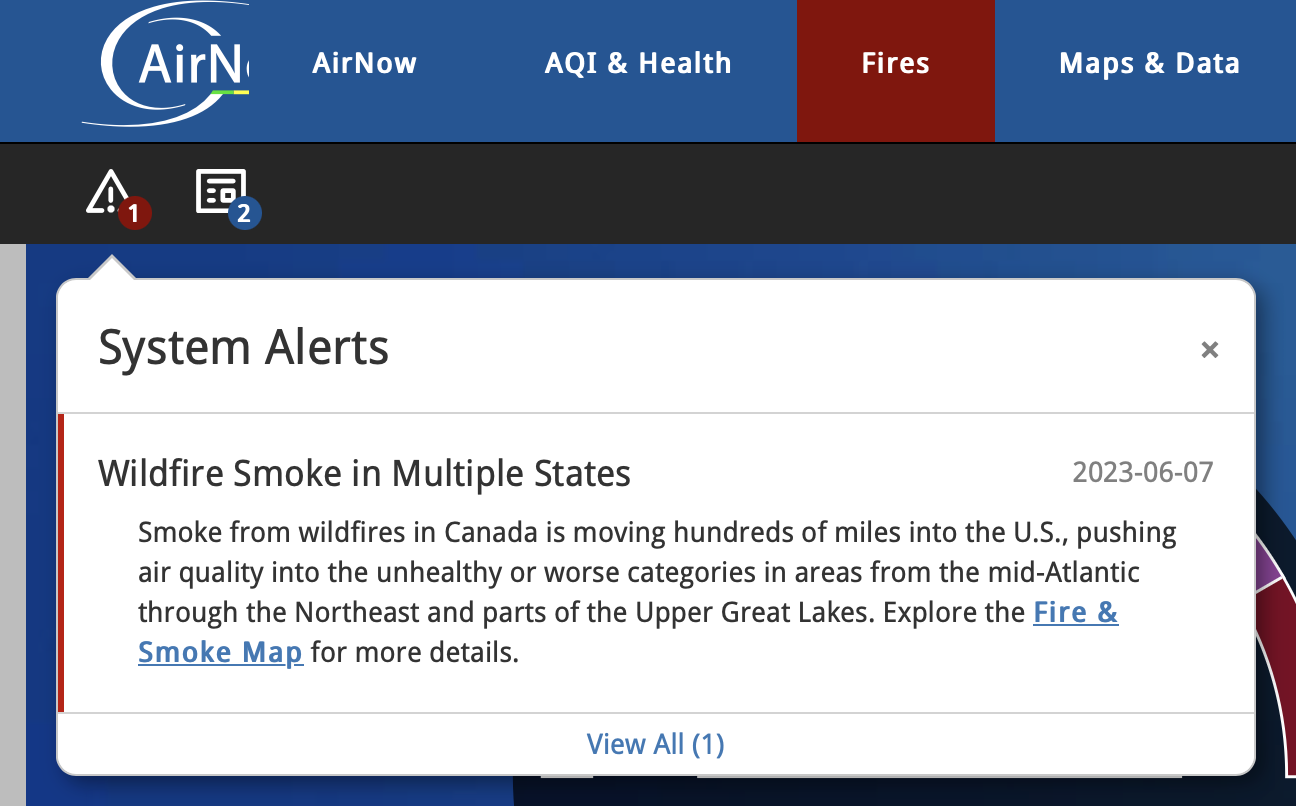Click the Wildfire Smoke in Multiple States heading
Viewport: 1296px width, 806px height.
tap(364, 473)
